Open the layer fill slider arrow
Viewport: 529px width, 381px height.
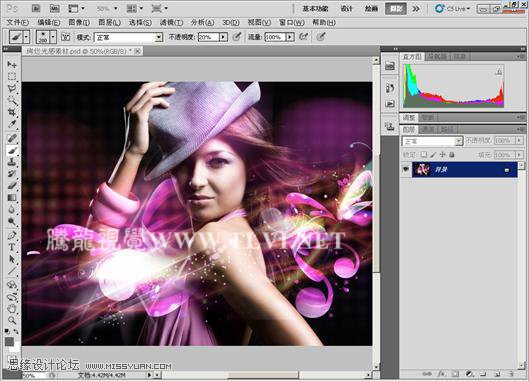(519, 155)
